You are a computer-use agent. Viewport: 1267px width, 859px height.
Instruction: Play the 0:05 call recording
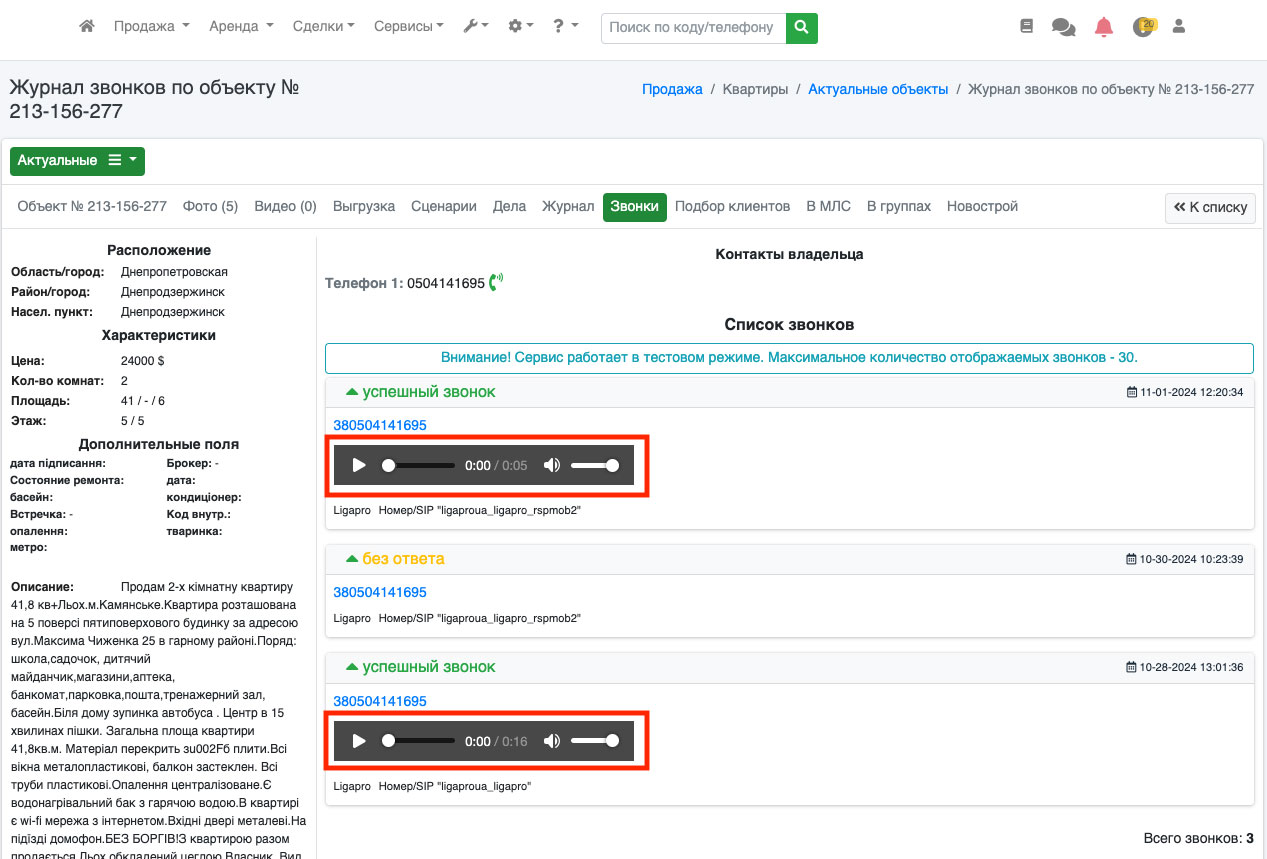click(359, 465)
